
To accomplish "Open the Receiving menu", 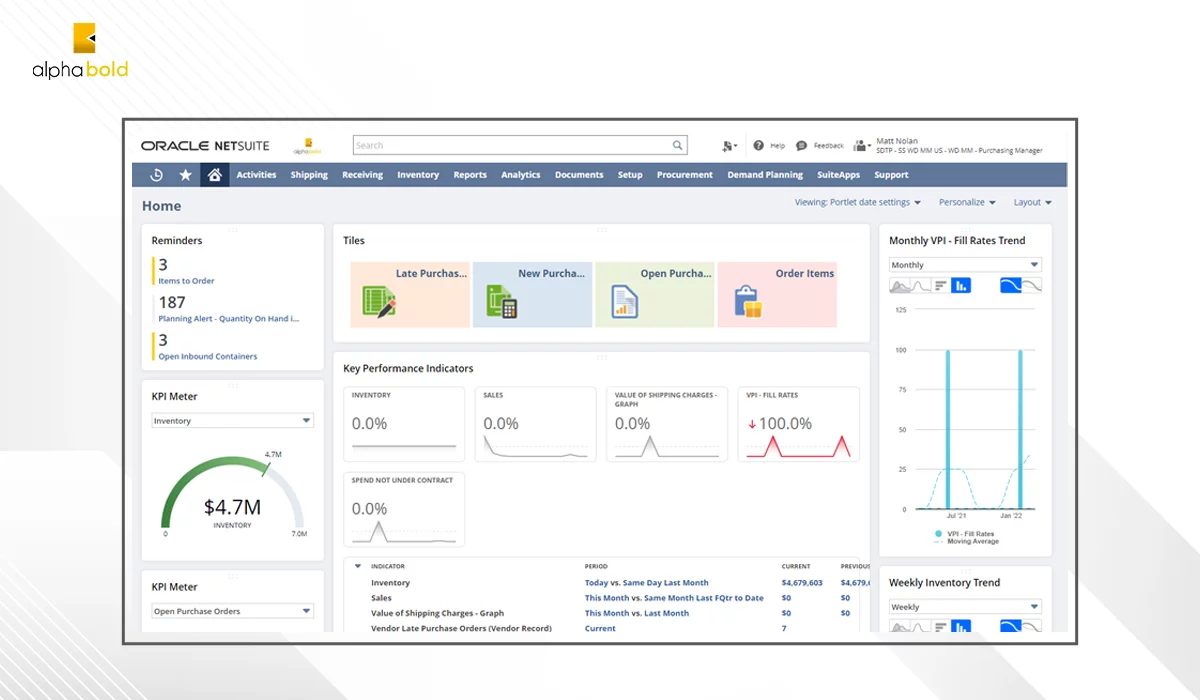I will [362, 175].
